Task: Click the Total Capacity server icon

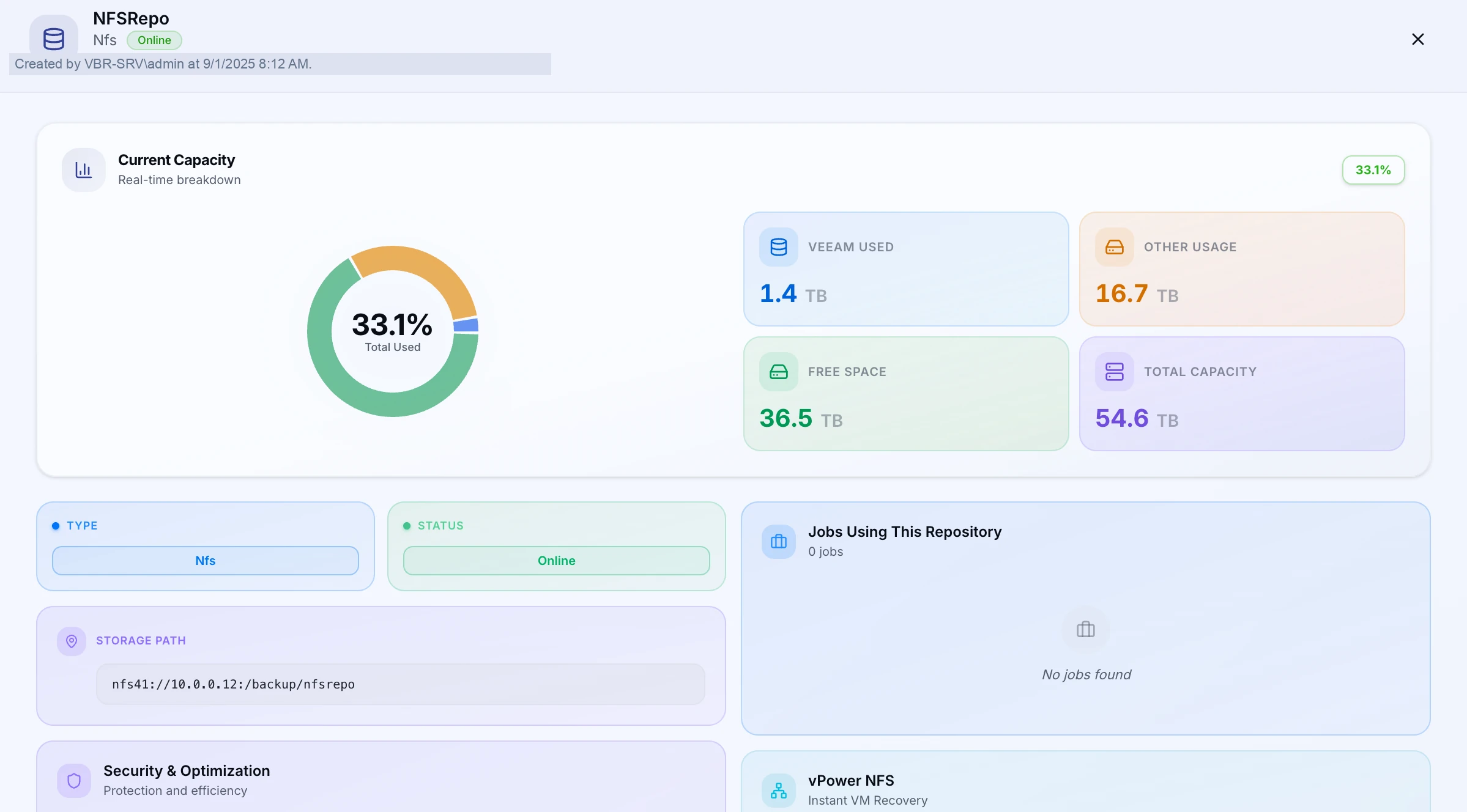Action: (x=1115, y=372)
